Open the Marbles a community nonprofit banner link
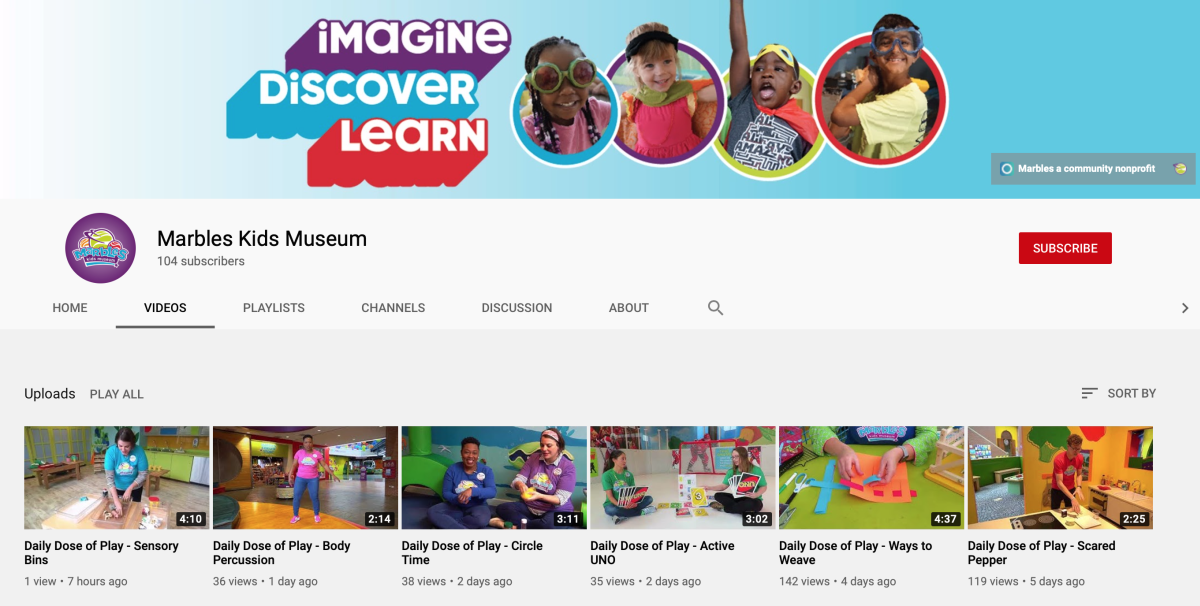The image size is (1200, 606). [1093, 169]
